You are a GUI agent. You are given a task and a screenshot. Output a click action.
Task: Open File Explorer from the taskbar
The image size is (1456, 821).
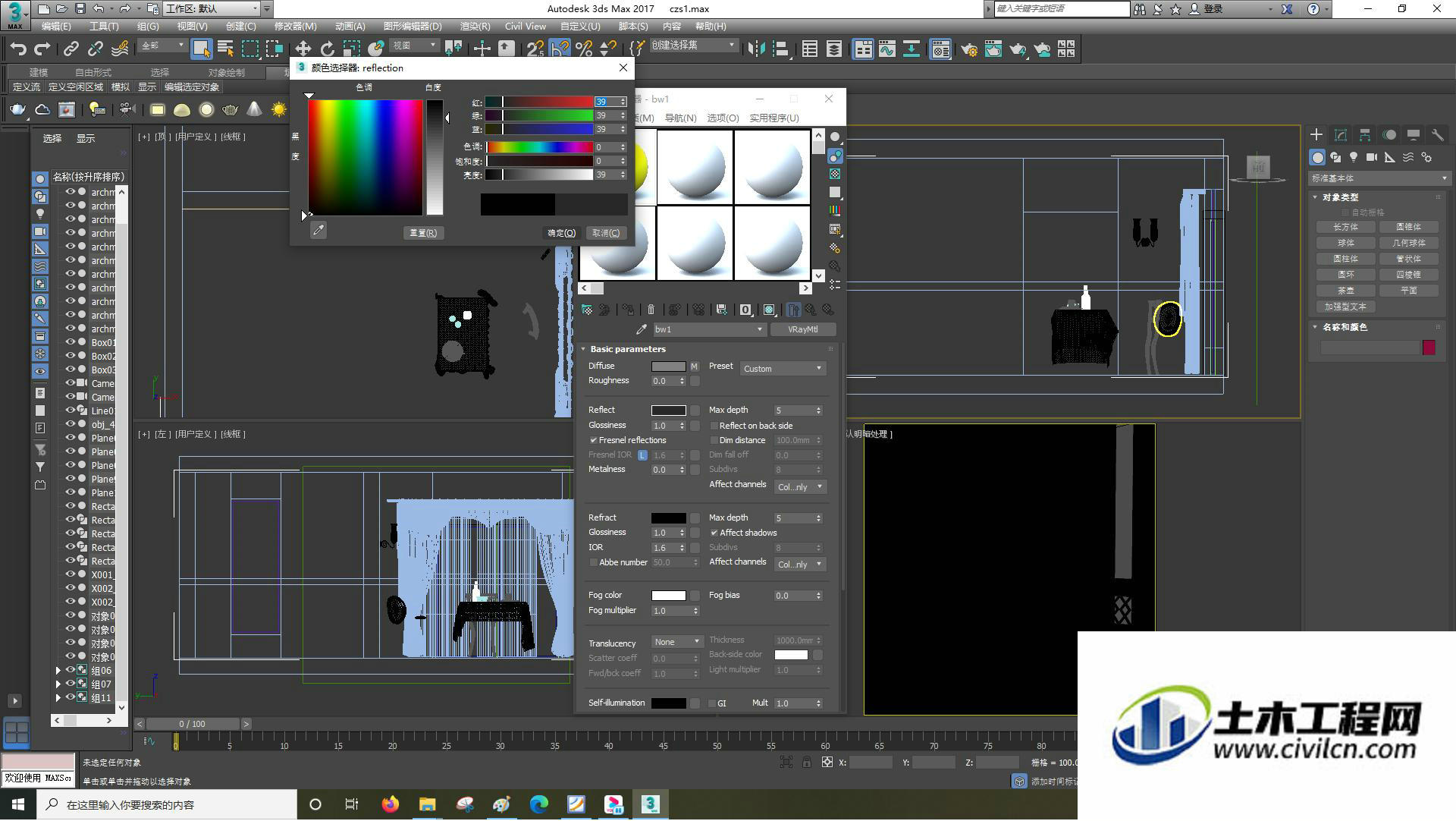pos(427,804)
